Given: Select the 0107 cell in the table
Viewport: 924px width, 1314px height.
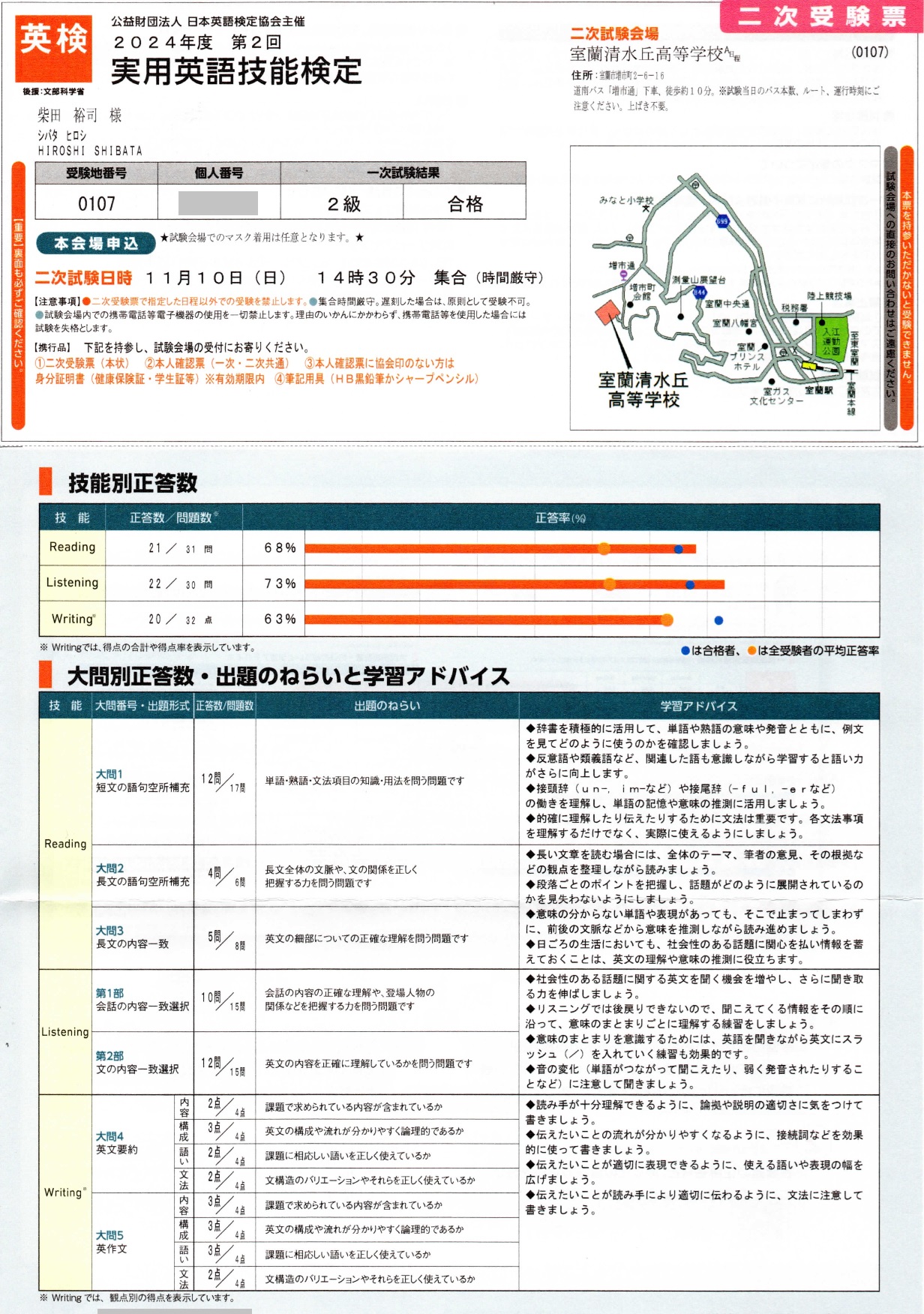Looking at the screenshot, I should [96, 203].
